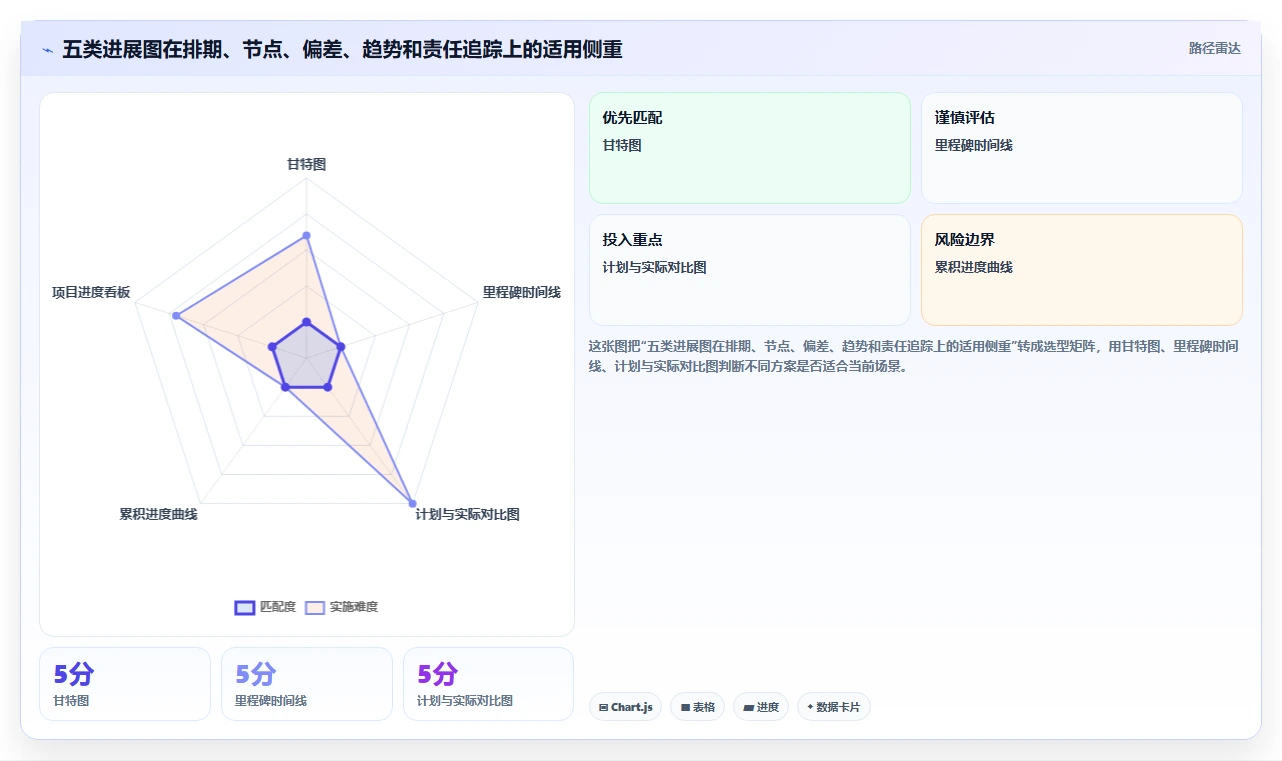Toggle the 匹配度 legend series
Viewport: 1282px width, 761px height.
pyautogui.click(x=265, y=607)
